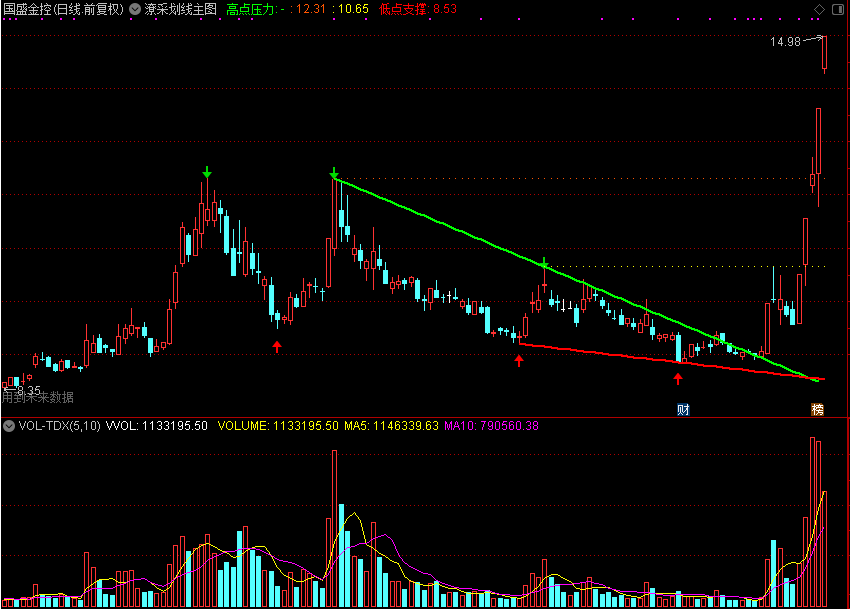Click the yellow value 10.65
850x609 pixels.
[x=353, y=9]
